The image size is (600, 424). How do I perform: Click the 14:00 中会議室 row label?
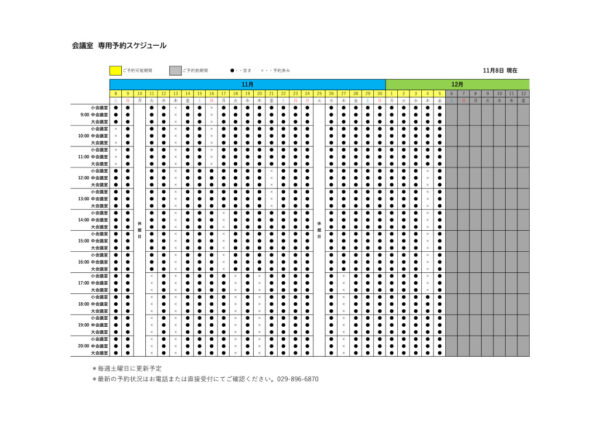(99, 220)
